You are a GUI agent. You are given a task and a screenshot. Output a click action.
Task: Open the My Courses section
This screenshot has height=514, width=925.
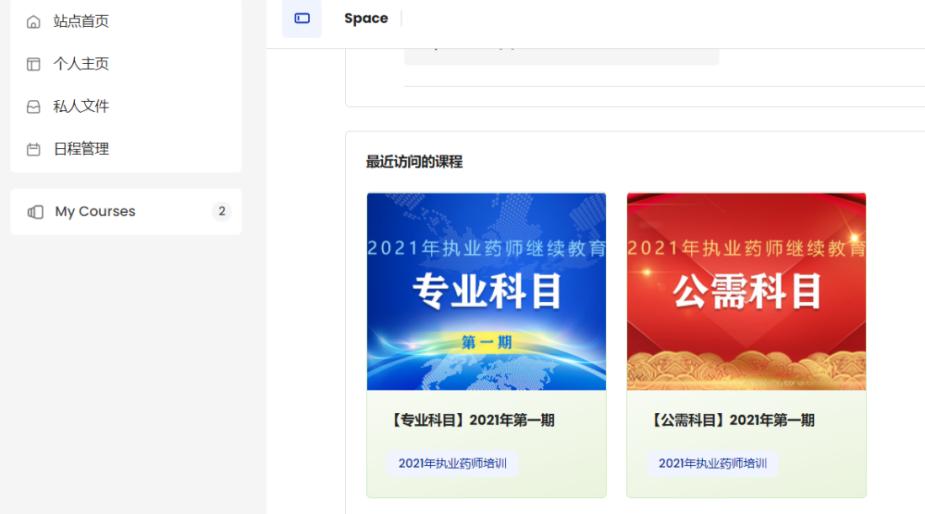click(x=95, y=212)
